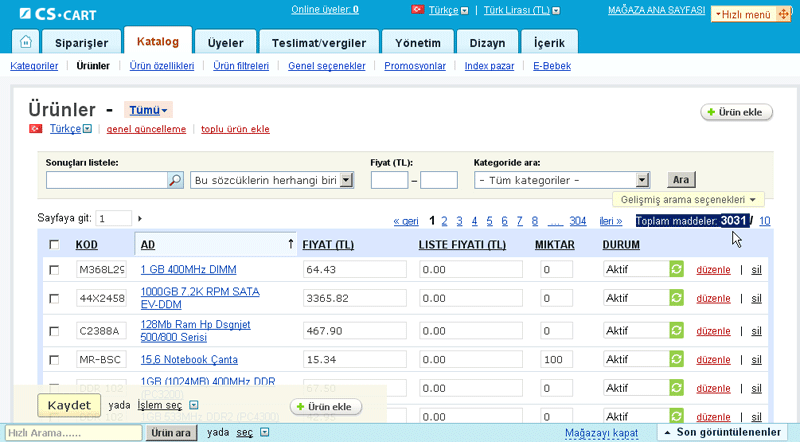The width and height of the screenshot is (800, 442).
Task: Click the top-right Ürün ekle button
Action: coord(736,112)
